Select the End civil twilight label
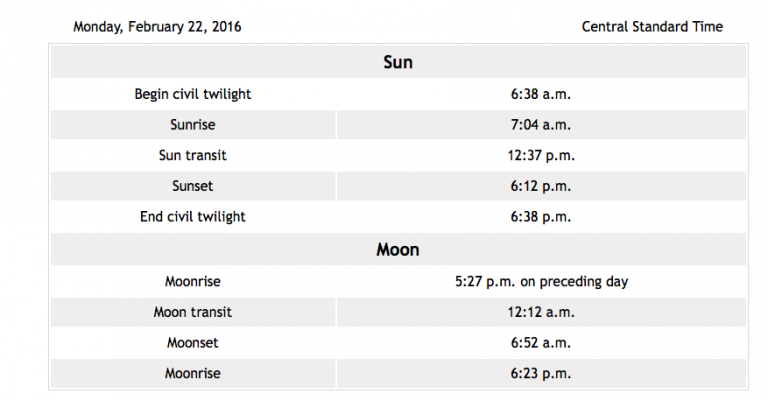Image resolution: width=768 pixels, height=401 pixels. coord(192,217)
